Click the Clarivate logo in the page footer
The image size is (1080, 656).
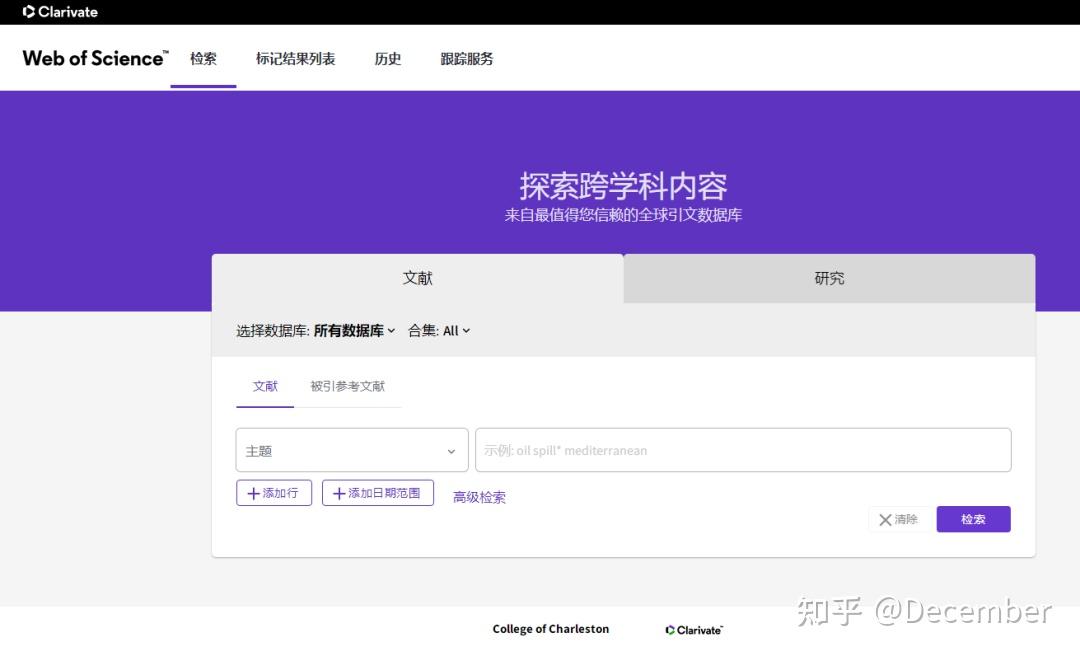[x=693, y=629]
